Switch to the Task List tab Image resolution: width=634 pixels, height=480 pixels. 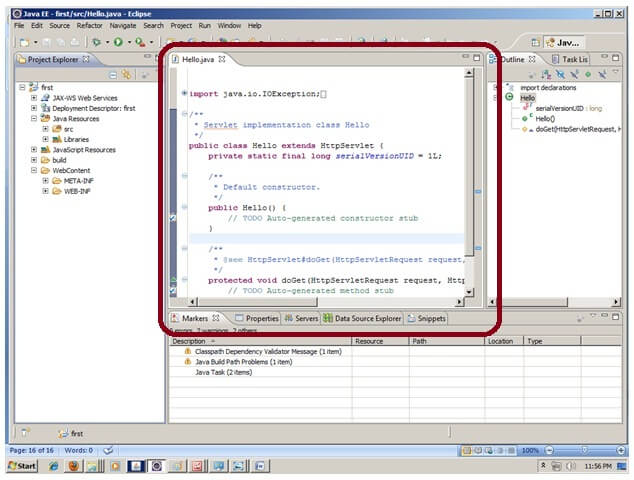[x=570, y=59]
